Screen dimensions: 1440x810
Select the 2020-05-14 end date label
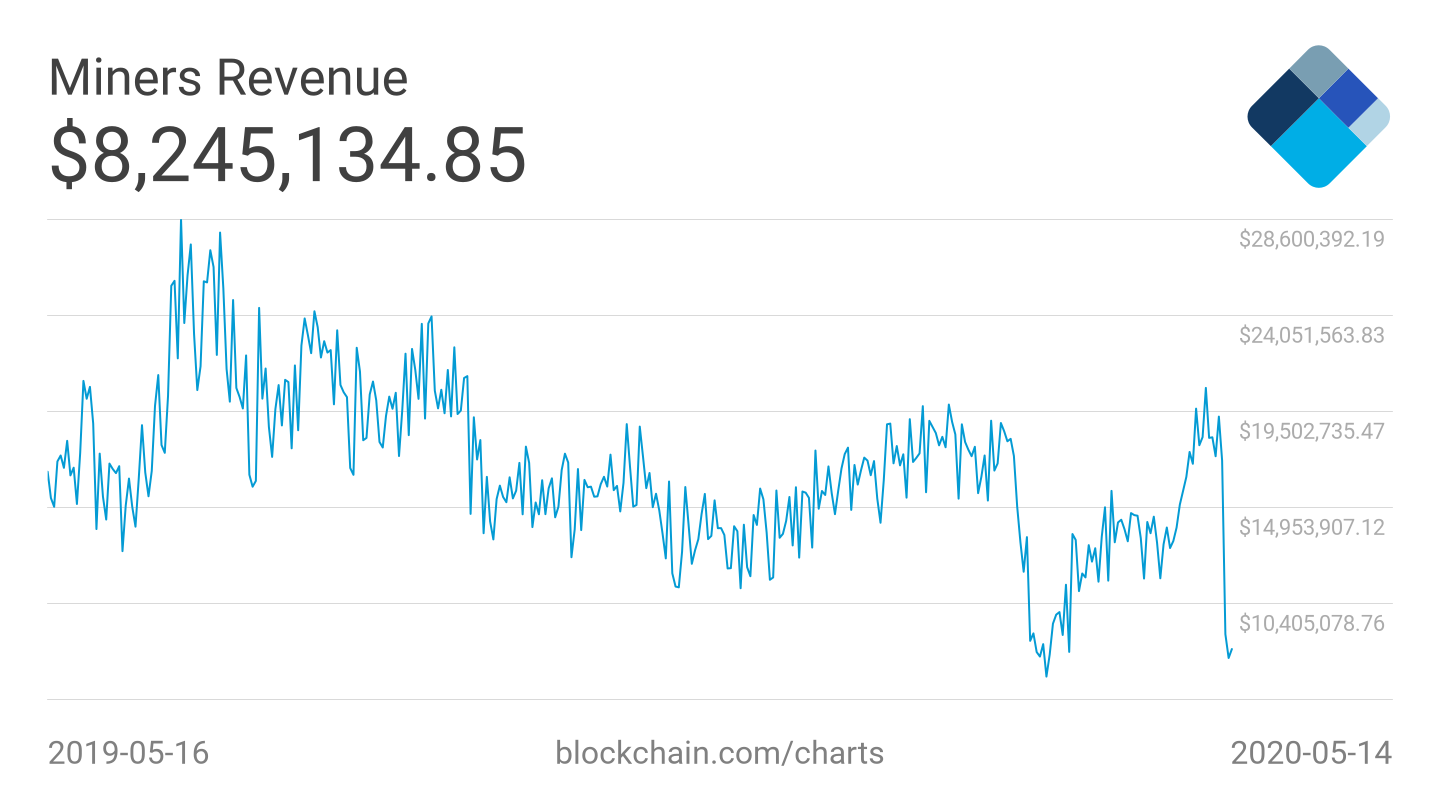(1311, 752)
